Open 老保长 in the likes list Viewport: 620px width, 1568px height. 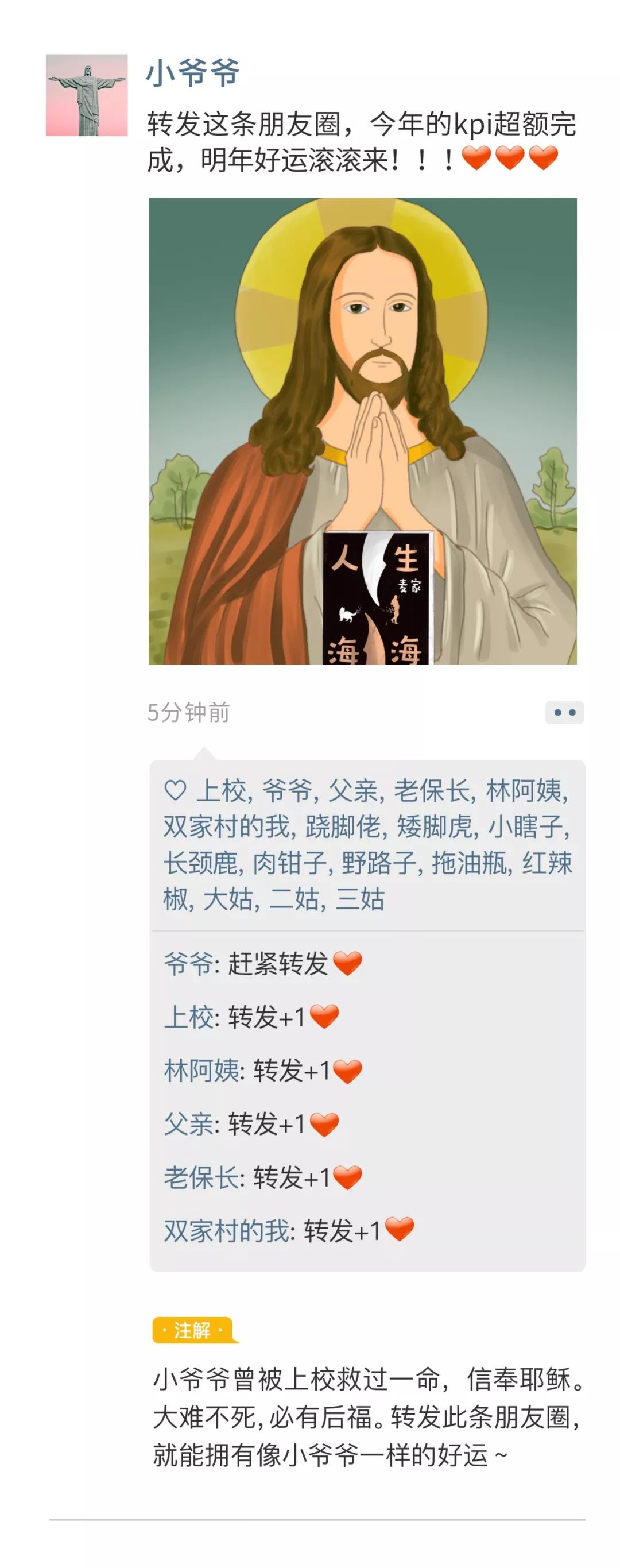pyautogui.click(x=432, y=791)
